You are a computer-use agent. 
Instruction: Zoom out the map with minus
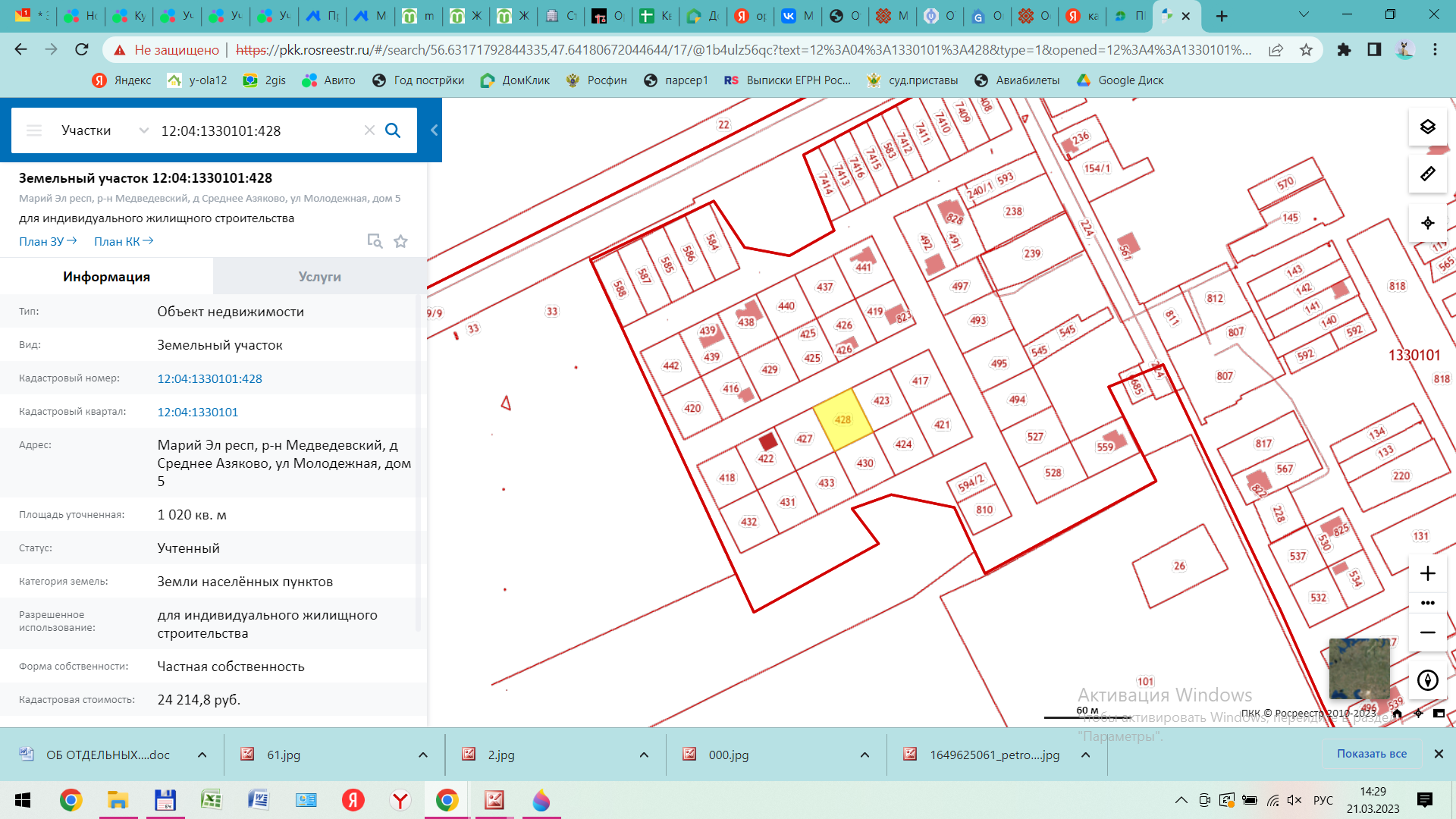1427,632
